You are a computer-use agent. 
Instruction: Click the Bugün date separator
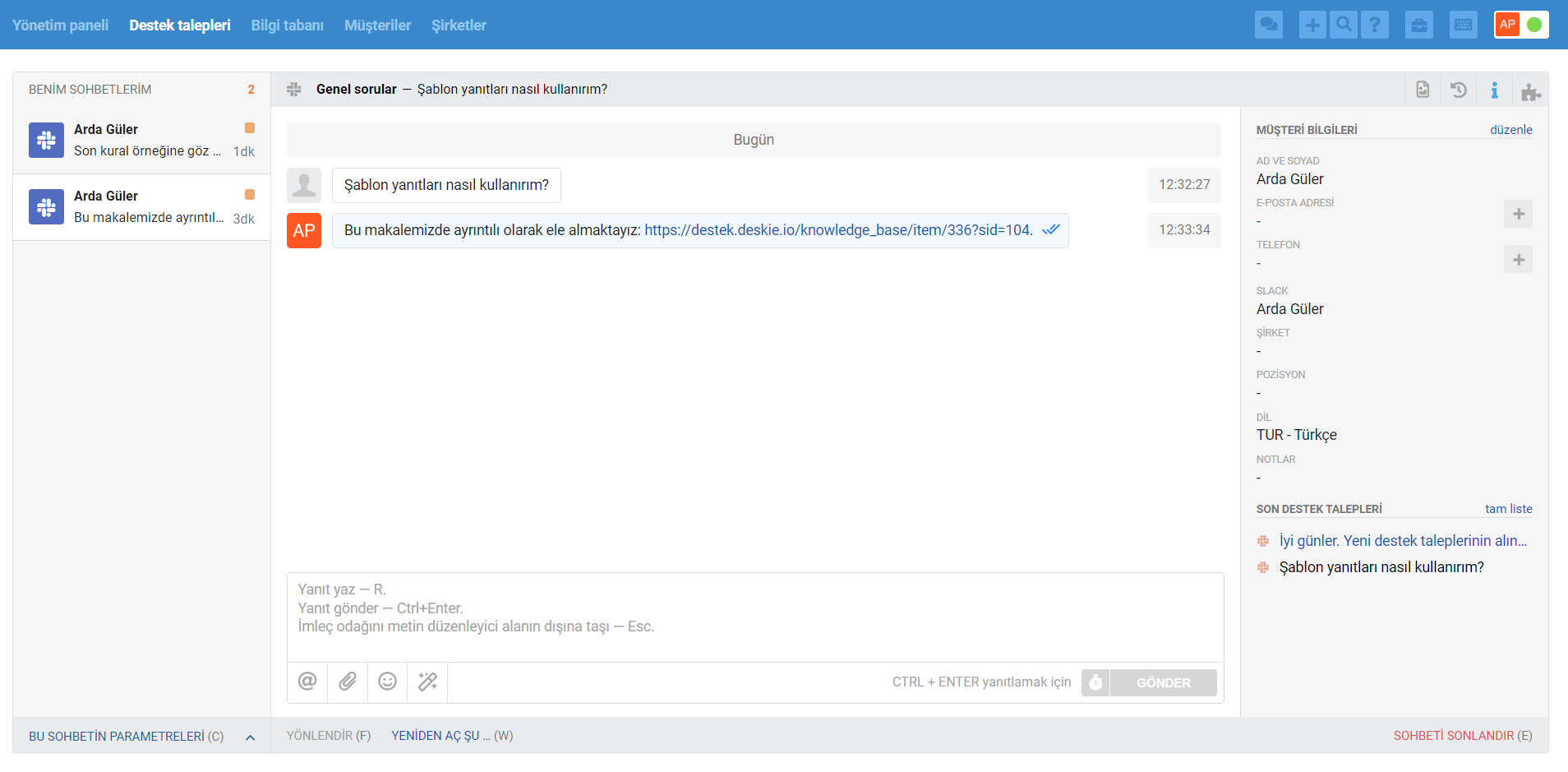coord(754,140)
